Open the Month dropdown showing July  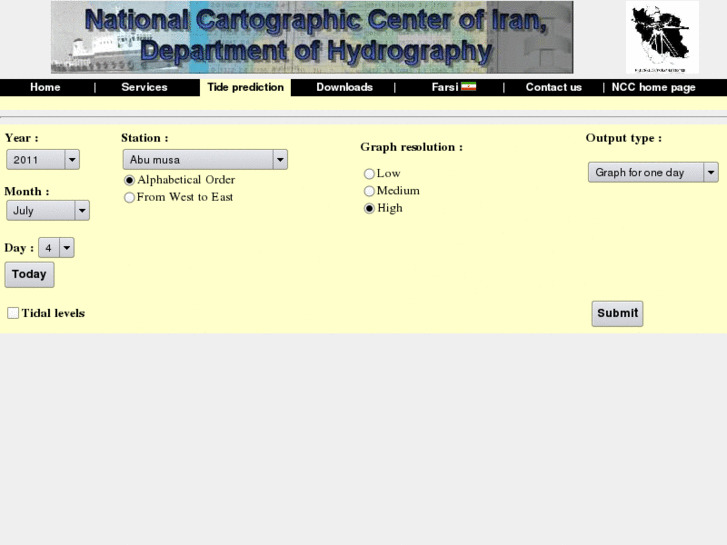(x=48, y=211)
